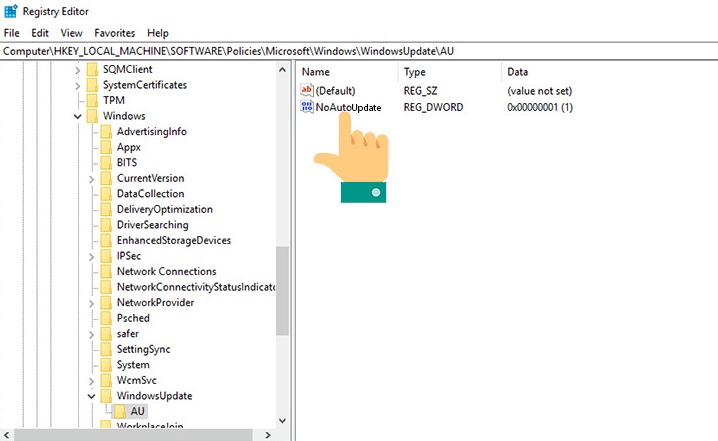Collapse the Windows key
718x441 pixels.
point(77,117)
